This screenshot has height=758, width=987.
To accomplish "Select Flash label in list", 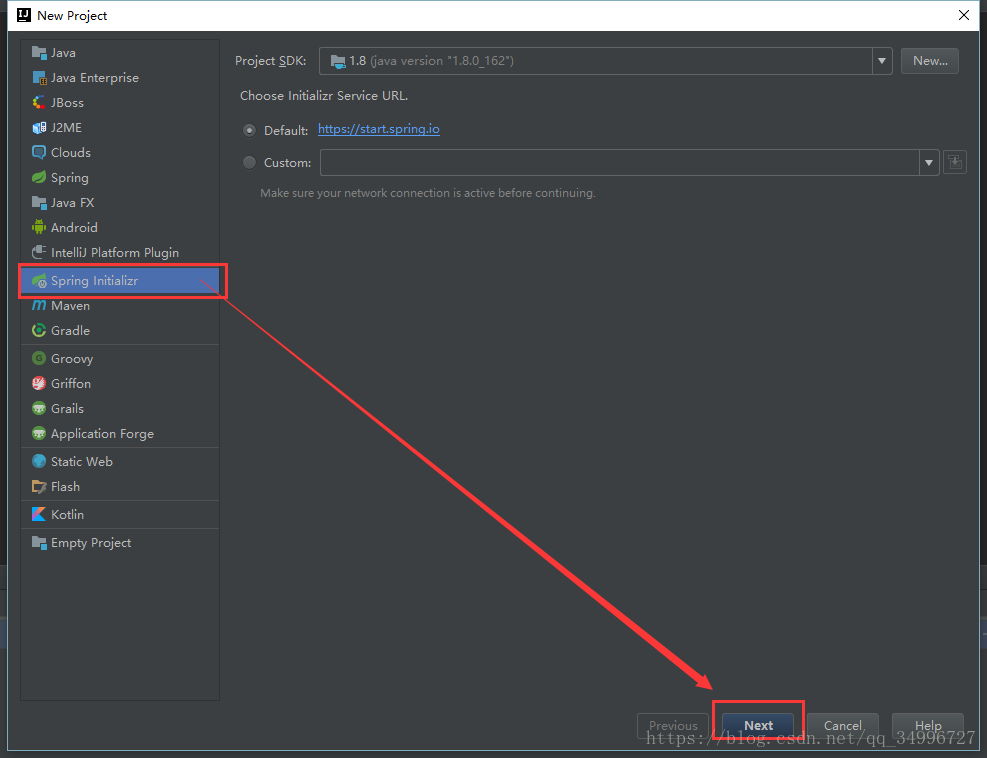I will tap(65, 487).
